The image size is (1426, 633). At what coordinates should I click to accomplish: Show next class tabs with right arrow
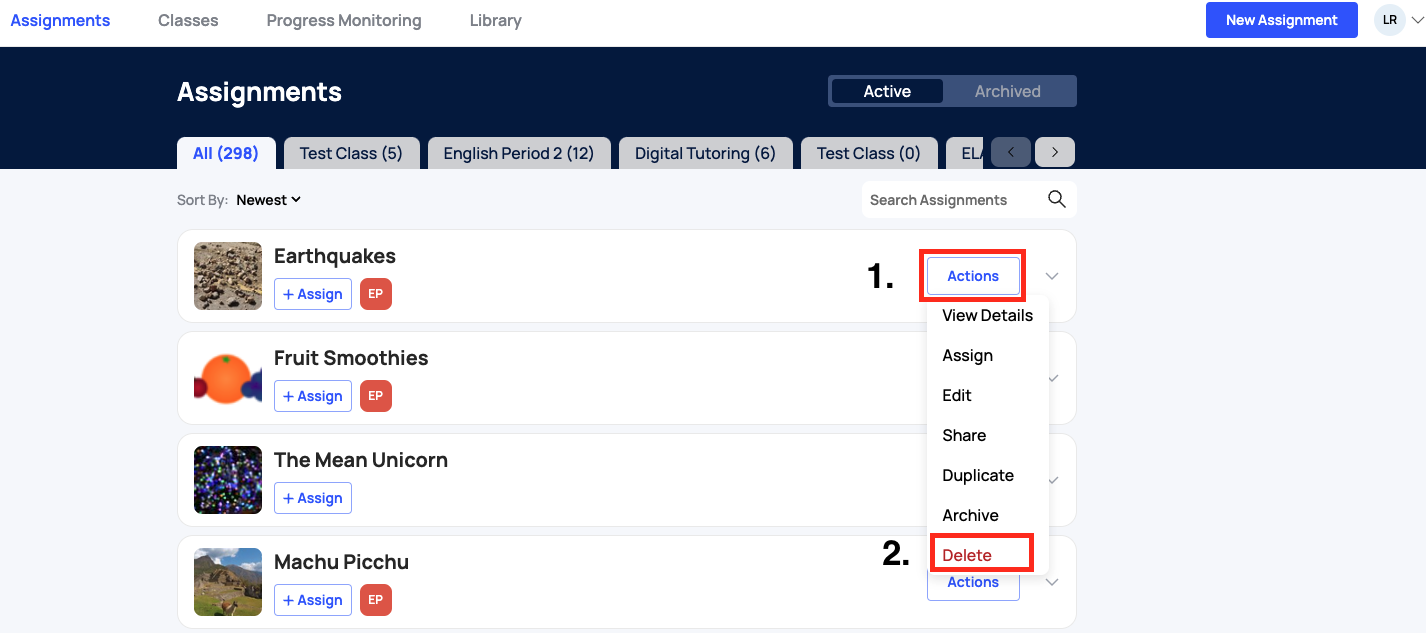click(1055, 152)
